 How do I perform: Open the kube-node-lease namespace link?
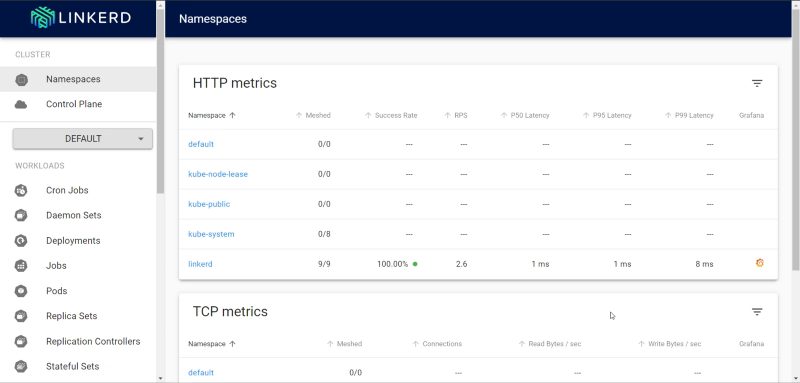(218, 174)
